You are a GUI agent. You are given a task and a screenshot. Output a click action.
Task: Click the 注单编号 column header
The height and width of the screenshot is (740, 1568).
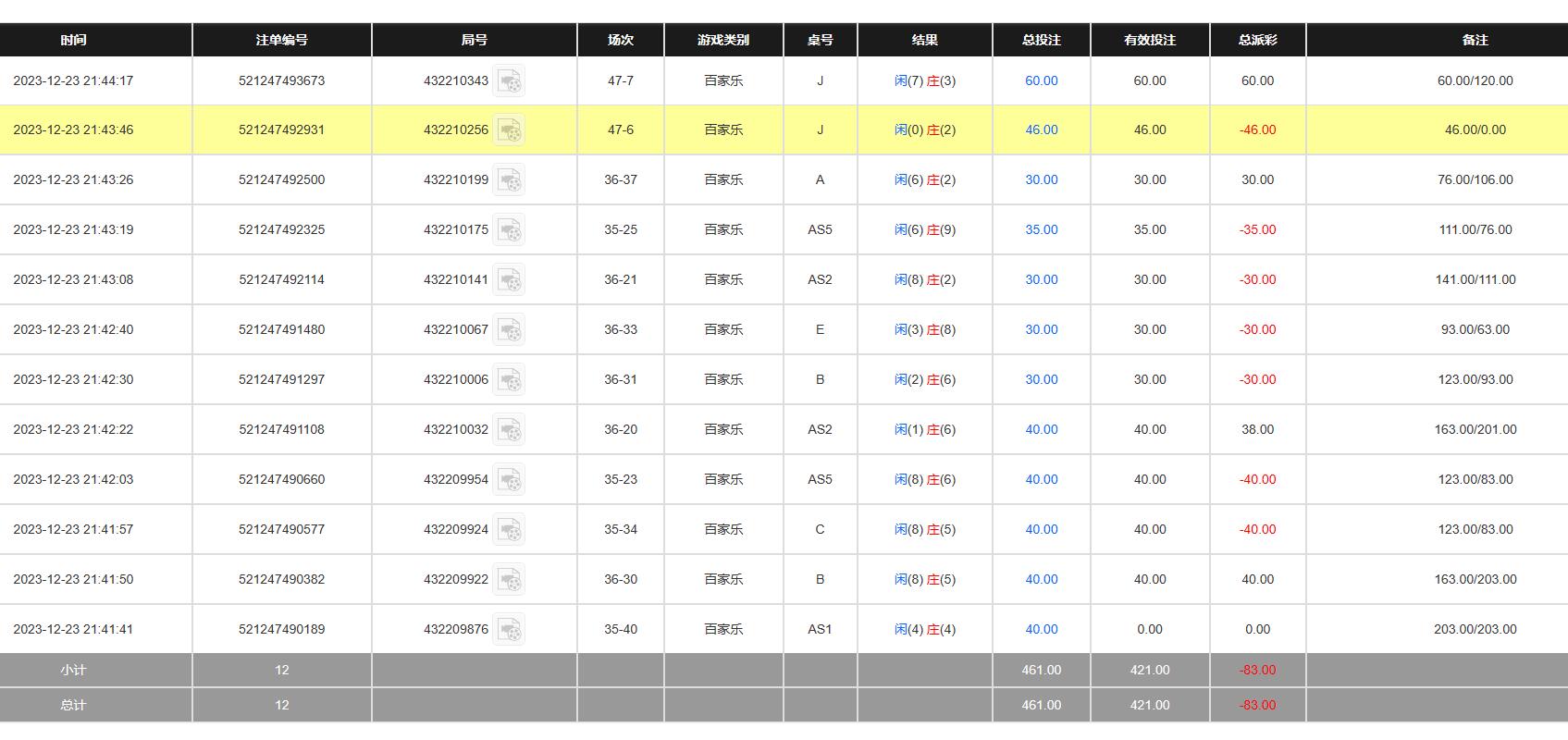pos(281,41)
